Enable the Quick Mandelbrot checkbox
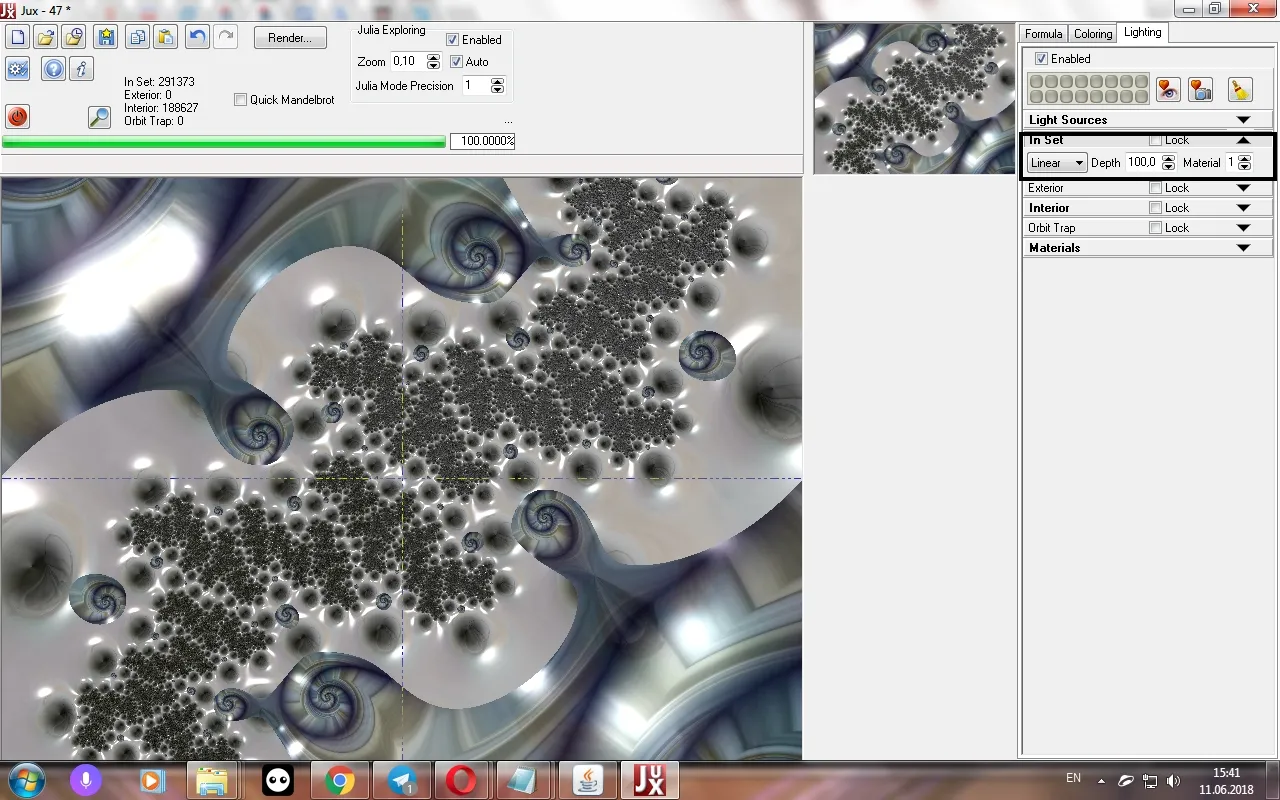 [240, 100]
